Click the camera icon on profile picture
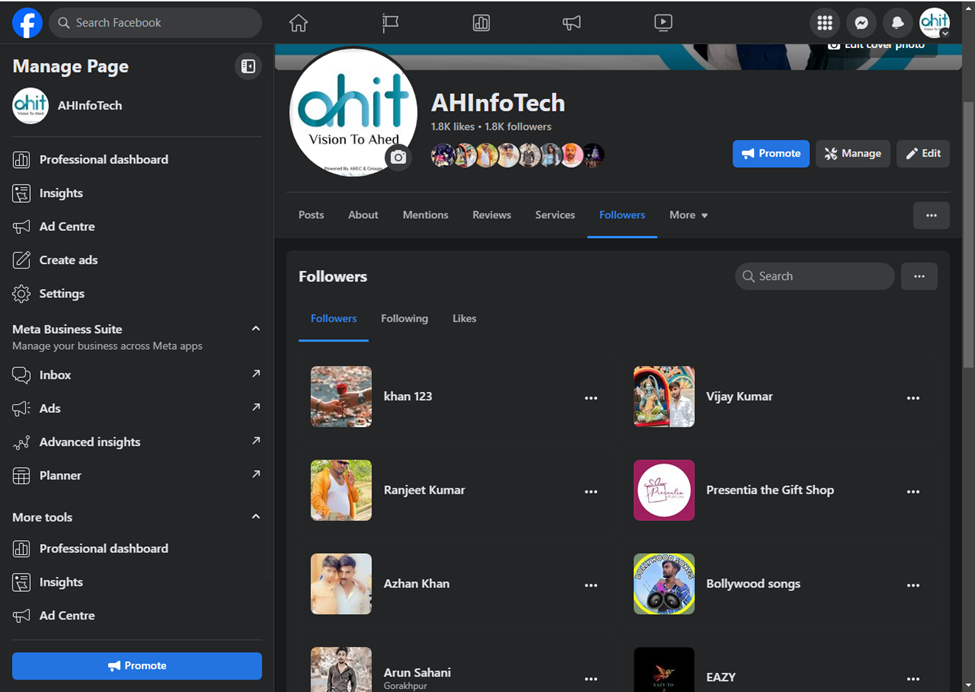The image size is (975, 692). click(x=398, y=157)
